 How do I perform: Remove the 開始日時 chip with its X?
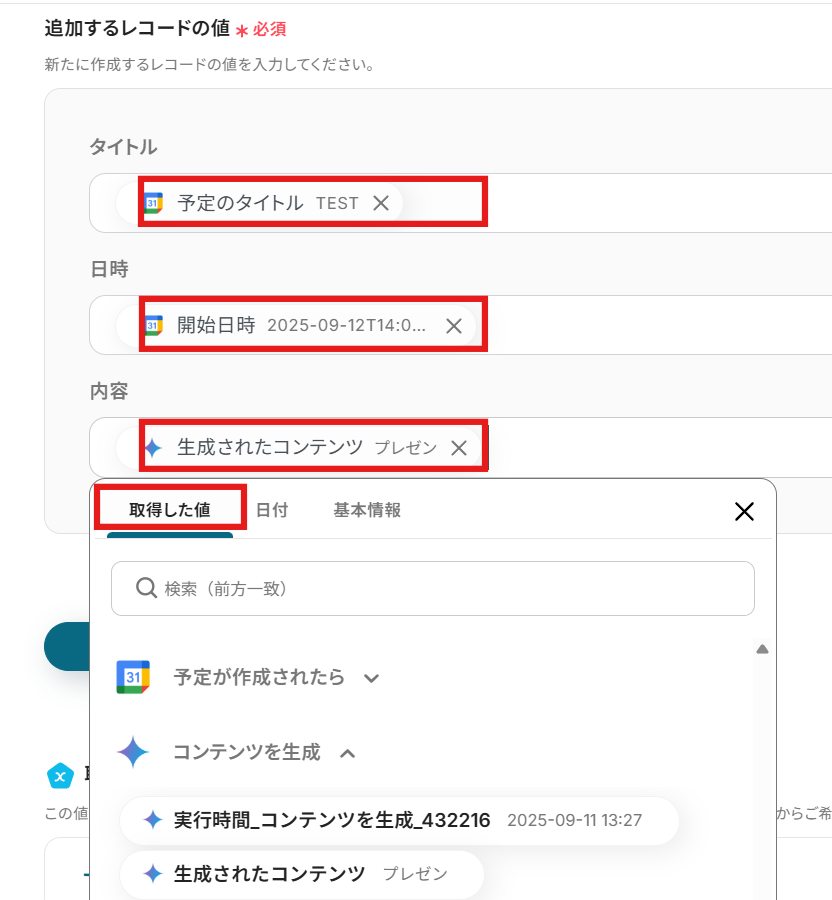click(x=454, y=325)
